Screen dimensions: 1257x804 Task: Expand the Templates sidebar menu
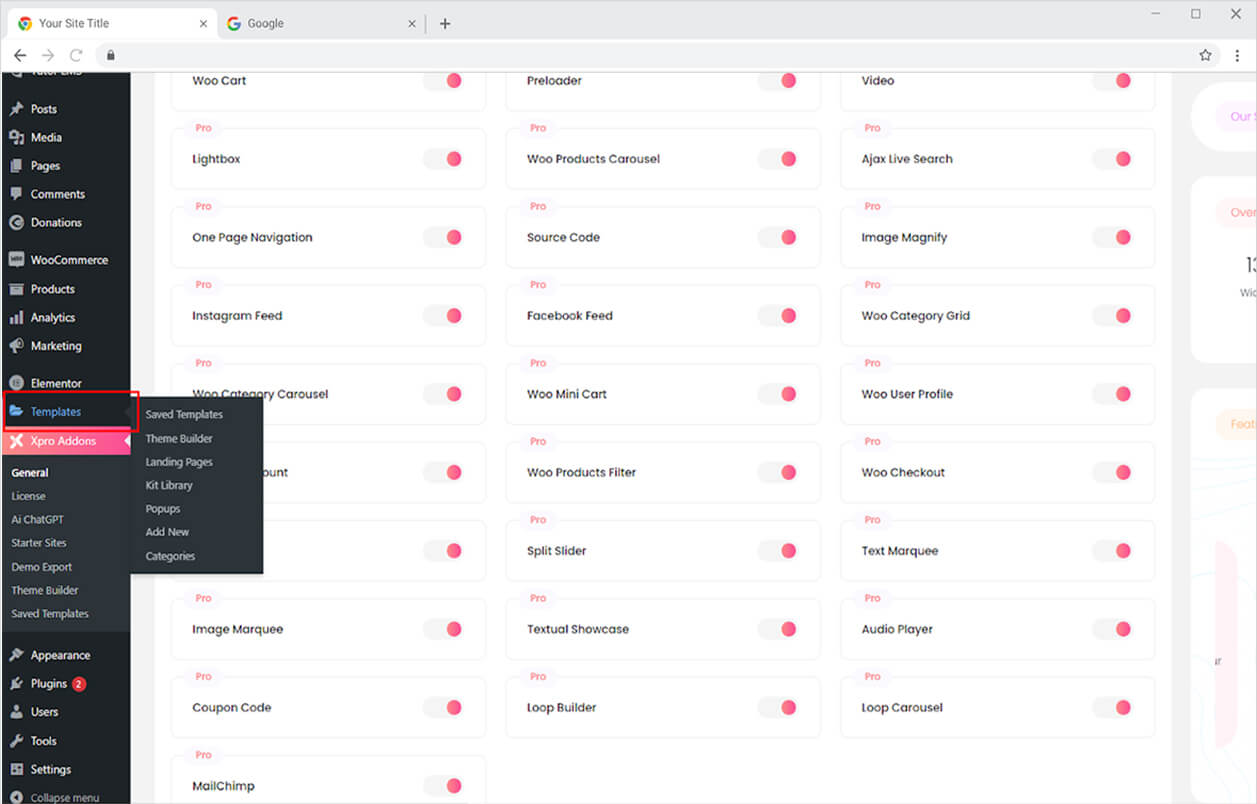56,412
